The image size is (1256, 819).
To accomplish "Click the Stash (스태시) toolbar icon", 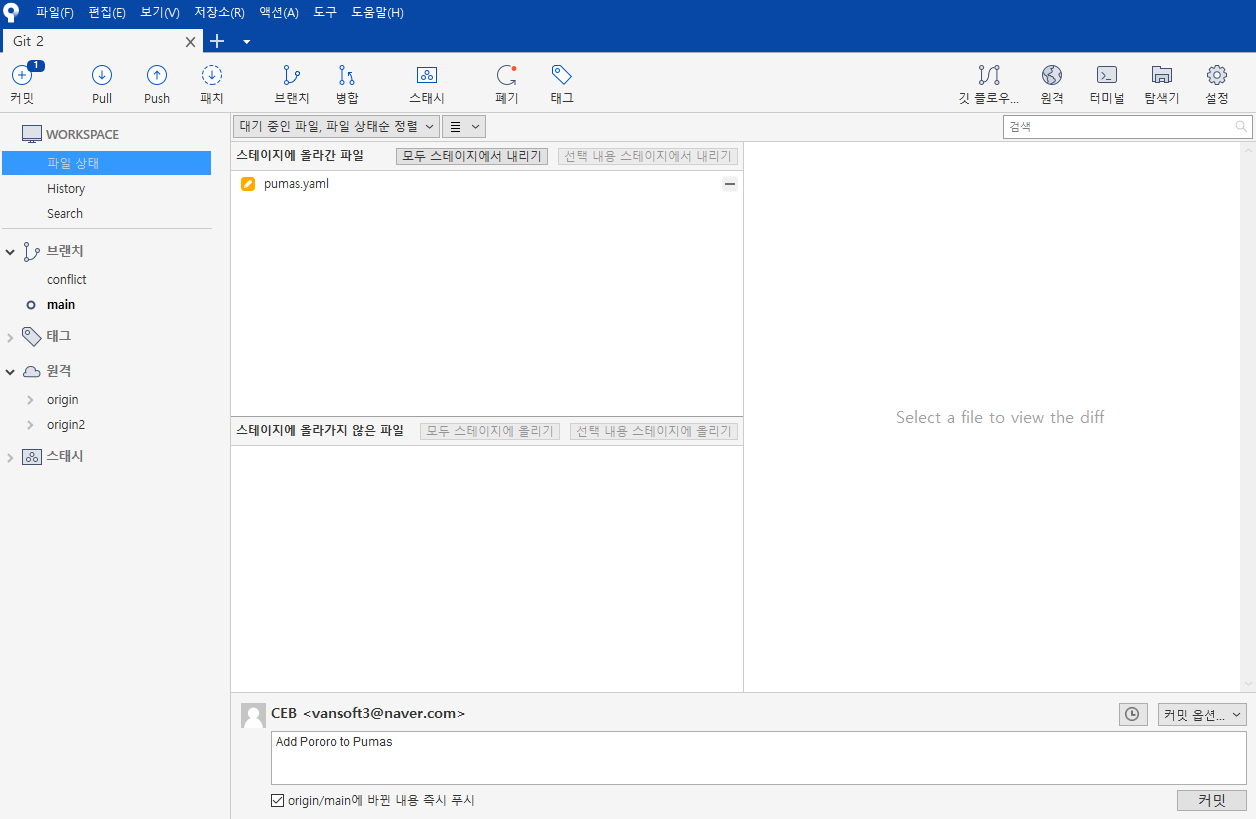I will click(x=427, y=75).
